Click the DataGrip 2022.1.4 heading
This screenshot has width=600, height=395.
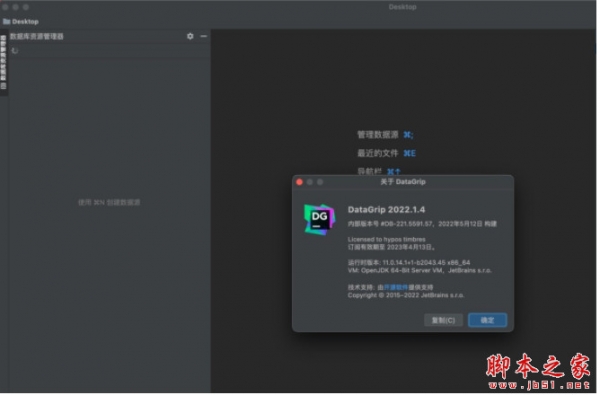(386, 209)
